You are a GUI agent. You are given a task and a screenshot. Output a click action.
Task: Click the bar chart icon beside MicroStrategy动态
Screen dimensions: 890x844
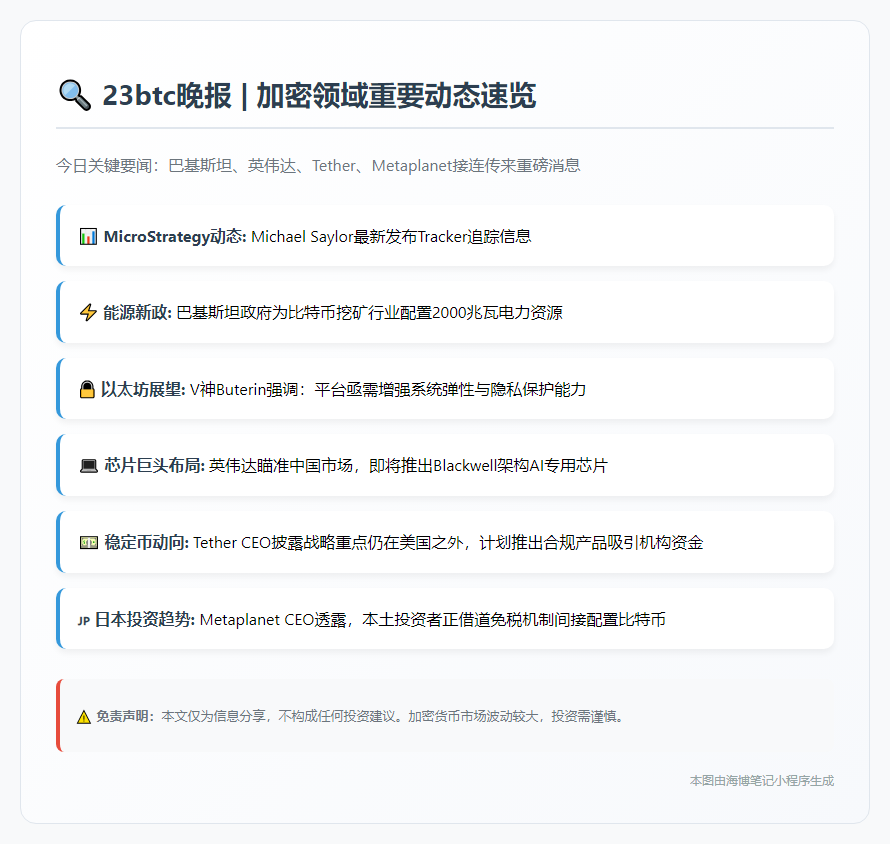(x=88, y=237)
